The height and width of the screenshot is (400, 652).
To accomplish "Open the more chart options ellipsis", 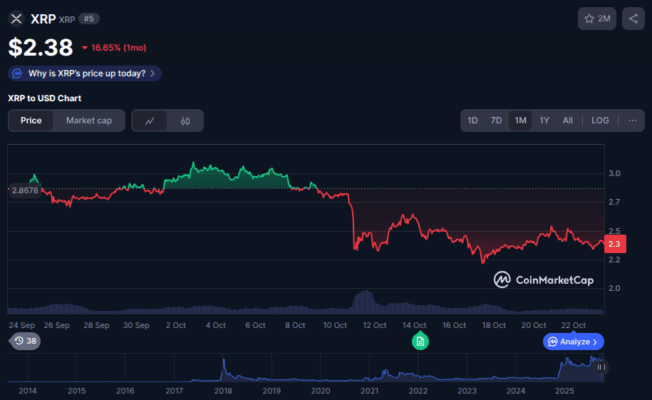I will pyautogui.click(x=632, y=121).
